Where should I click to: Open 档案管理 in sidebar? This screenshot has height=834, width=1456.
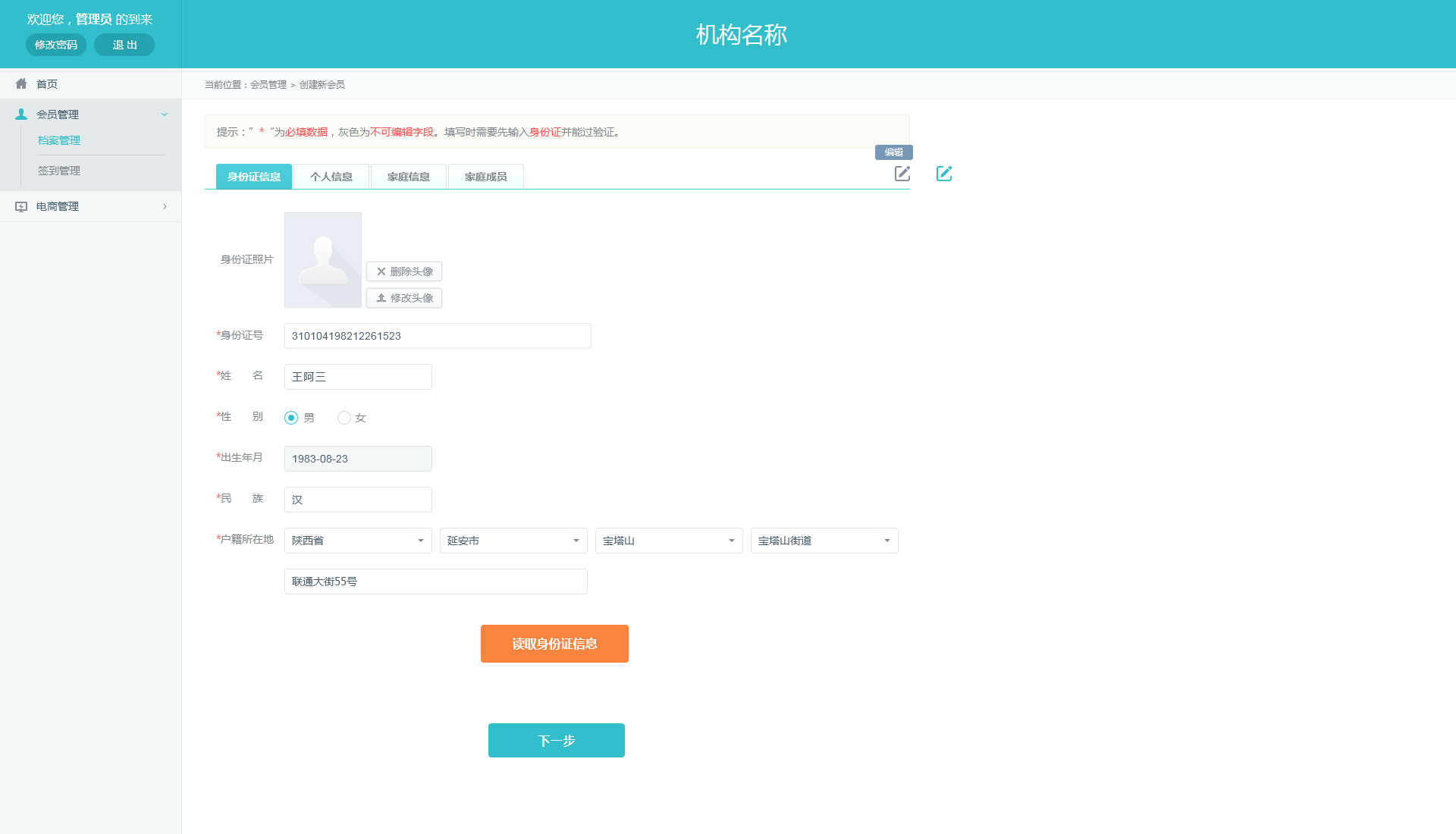click(59, 140)
